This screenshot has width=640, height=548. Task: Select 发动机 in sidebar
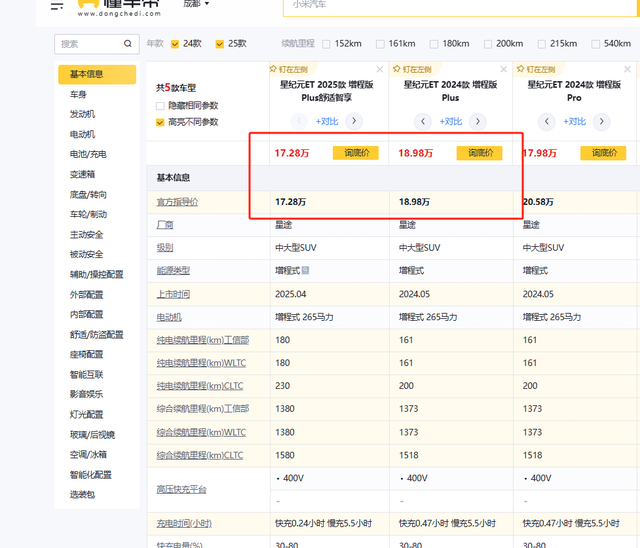coord(82,114)
